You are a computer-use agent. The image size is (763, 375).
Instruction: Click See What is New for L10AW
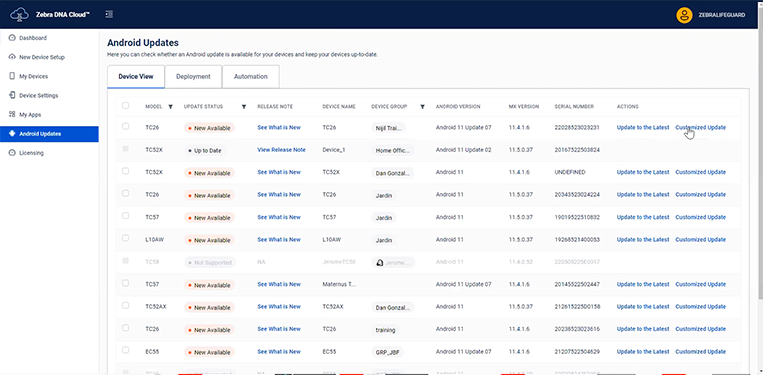click(x=279, y=239)
